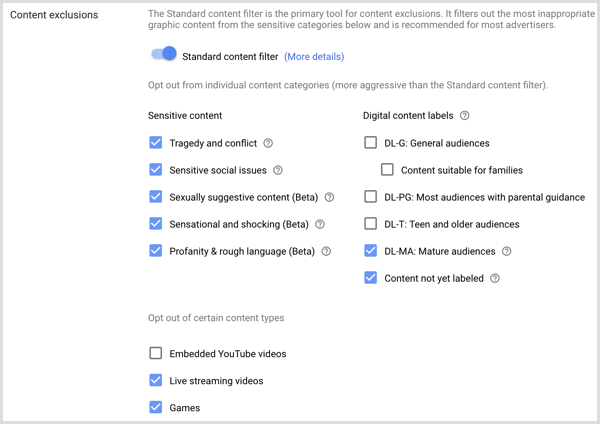Check DL-PG parental guidance option
The width and height of the screenshot is (600, 424).
pyautogui.click(x=371, y=197)
